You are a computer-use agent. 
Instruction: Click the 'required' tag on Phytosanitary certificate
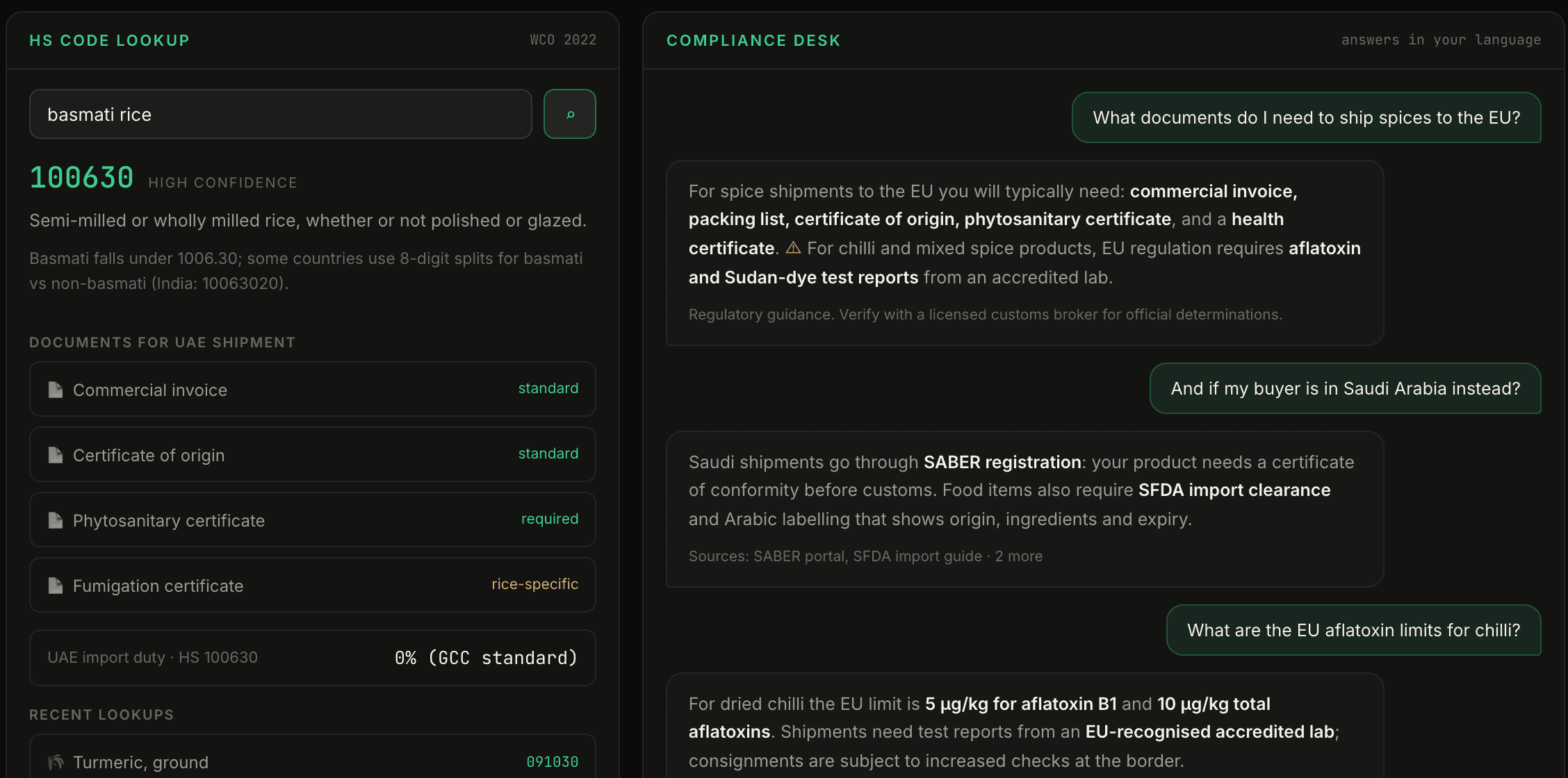pyautogui.click(x=550, y=519)
